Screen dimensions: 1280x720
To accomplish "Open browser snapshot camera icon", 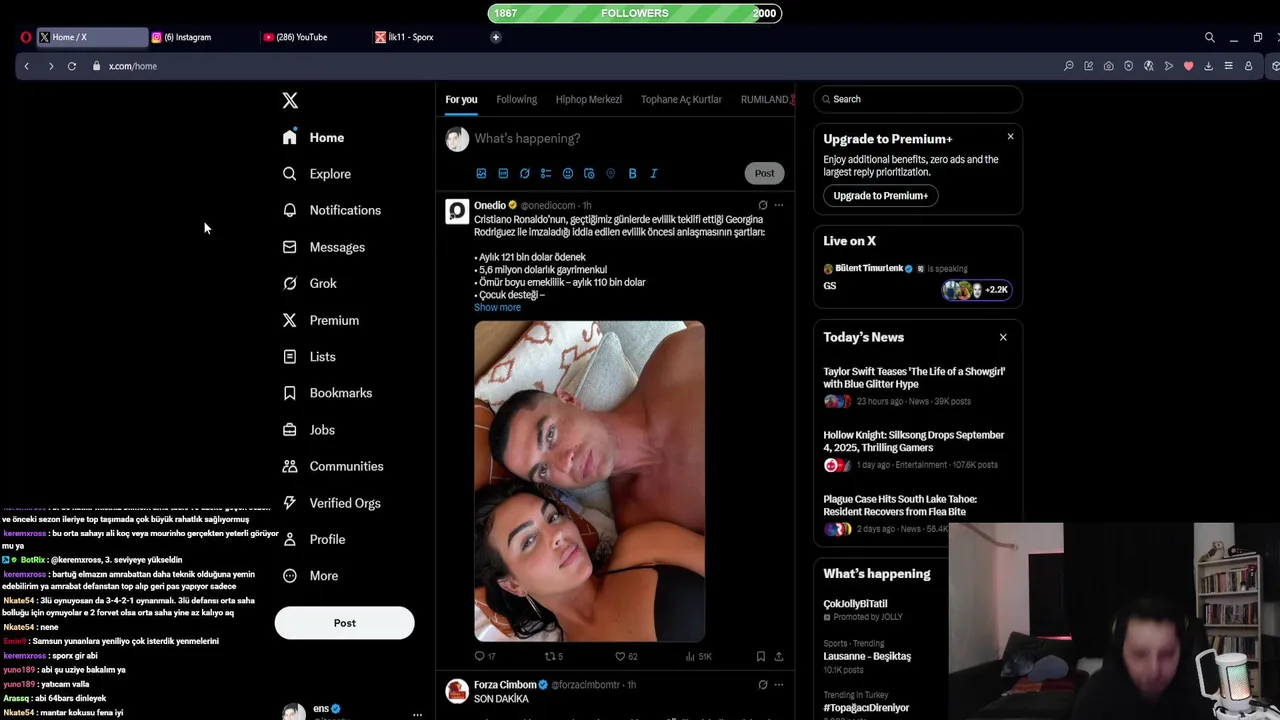I will pos(1108,66).
